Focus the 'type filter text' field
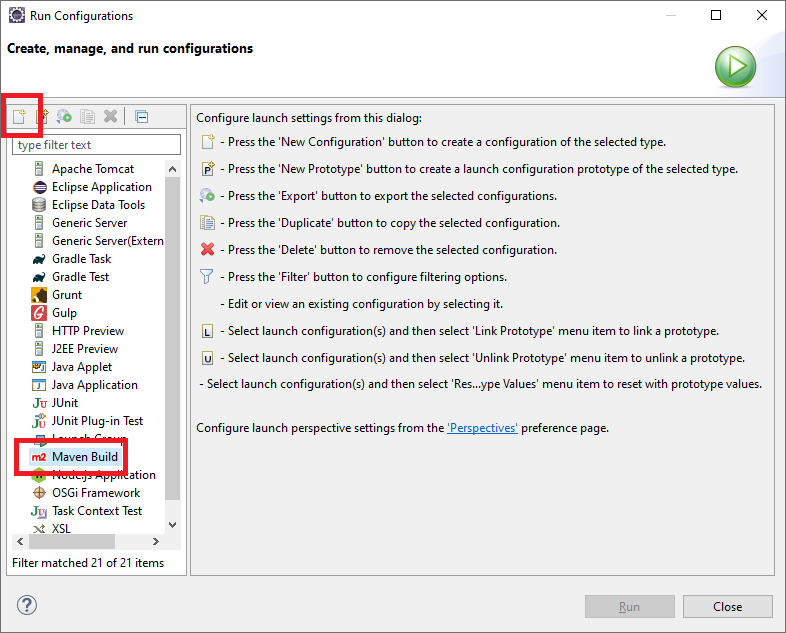Viewport: 786px width, 633px height. 96,145
